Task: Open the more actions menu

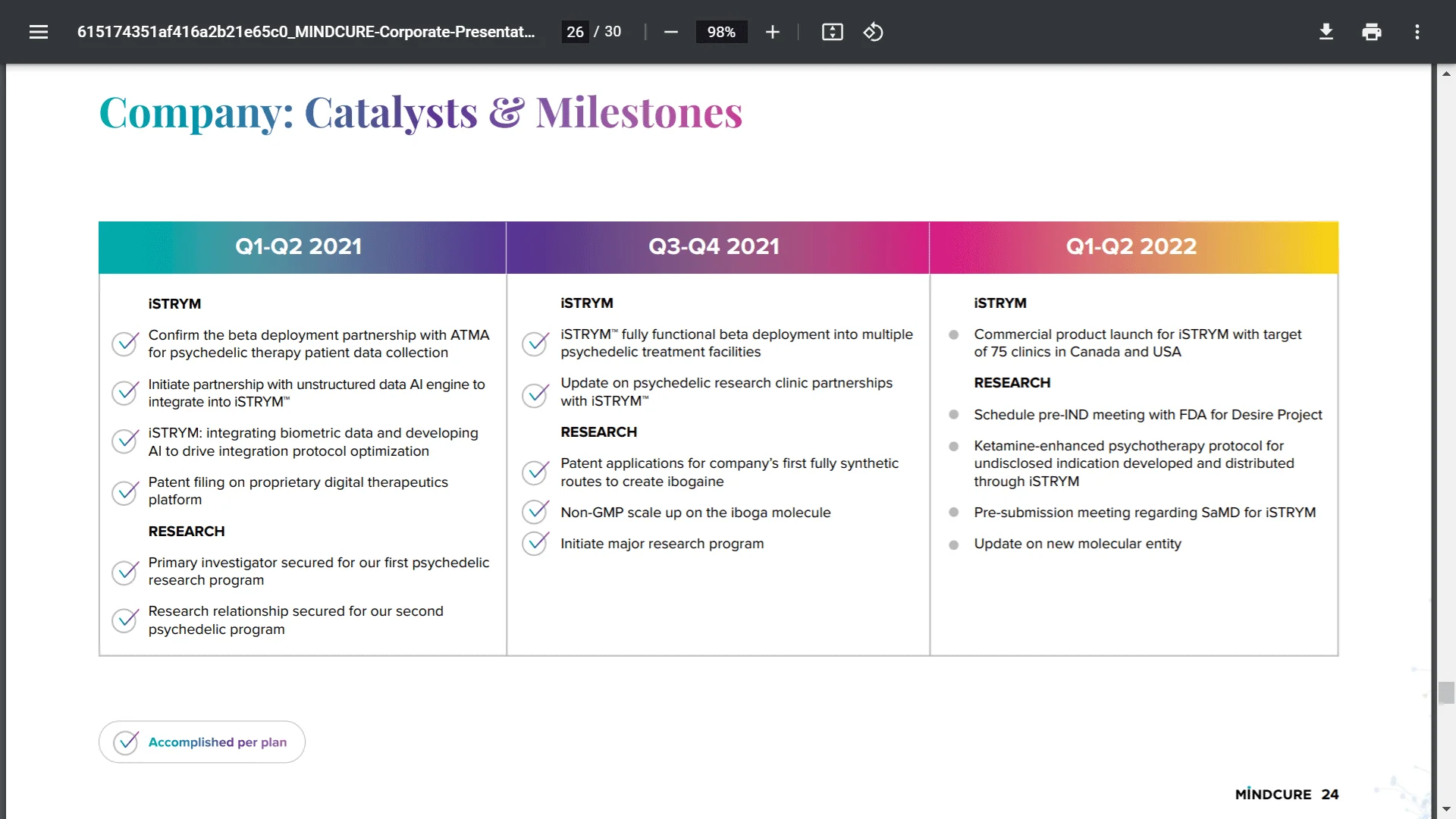Action: pyautogui.click(x=1417, y=32)
